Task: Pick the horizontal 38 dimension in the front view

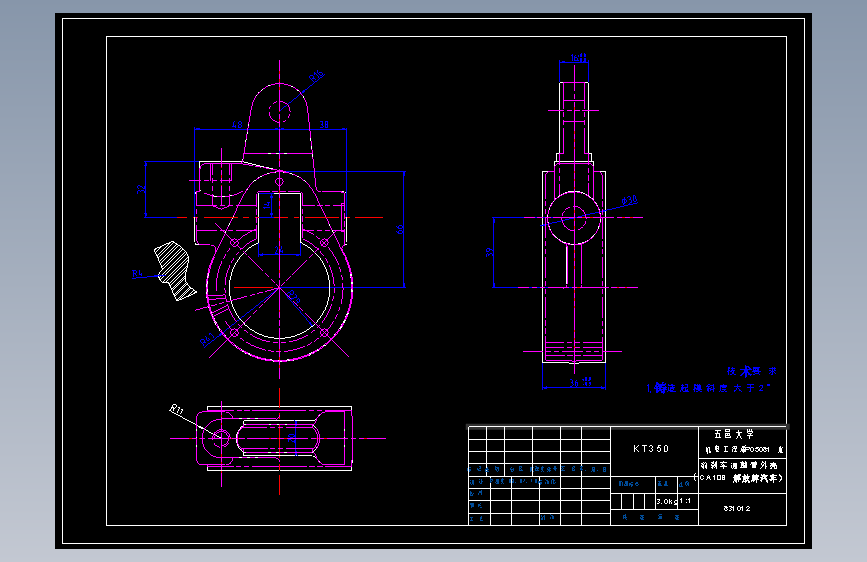Action: click(x=324, y=124)
